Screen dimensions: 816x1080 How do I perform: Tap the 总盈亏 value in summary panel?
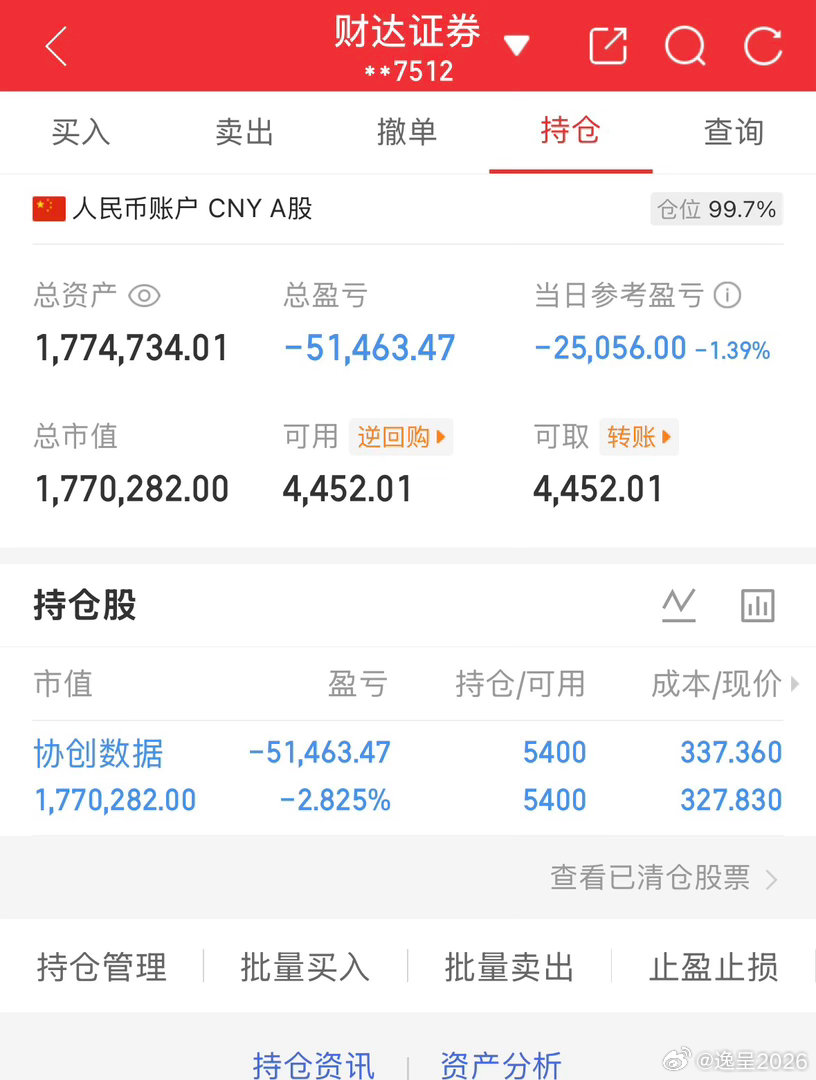[370, 348]
